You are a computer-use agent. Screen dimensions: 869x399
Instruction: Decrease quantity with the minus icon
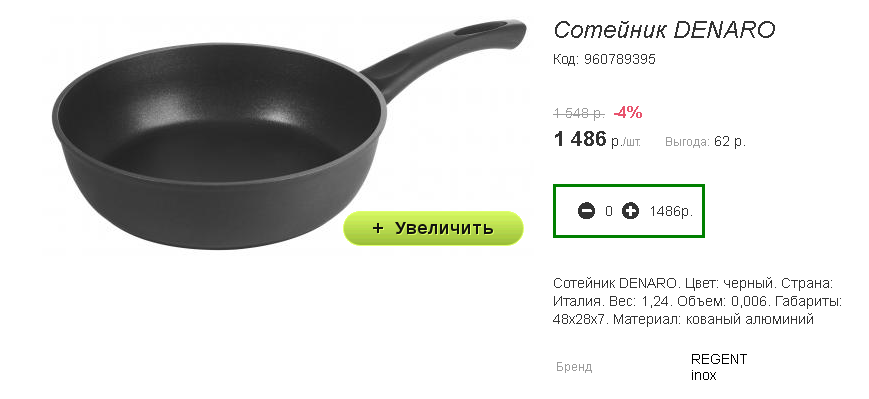point(586,211)
